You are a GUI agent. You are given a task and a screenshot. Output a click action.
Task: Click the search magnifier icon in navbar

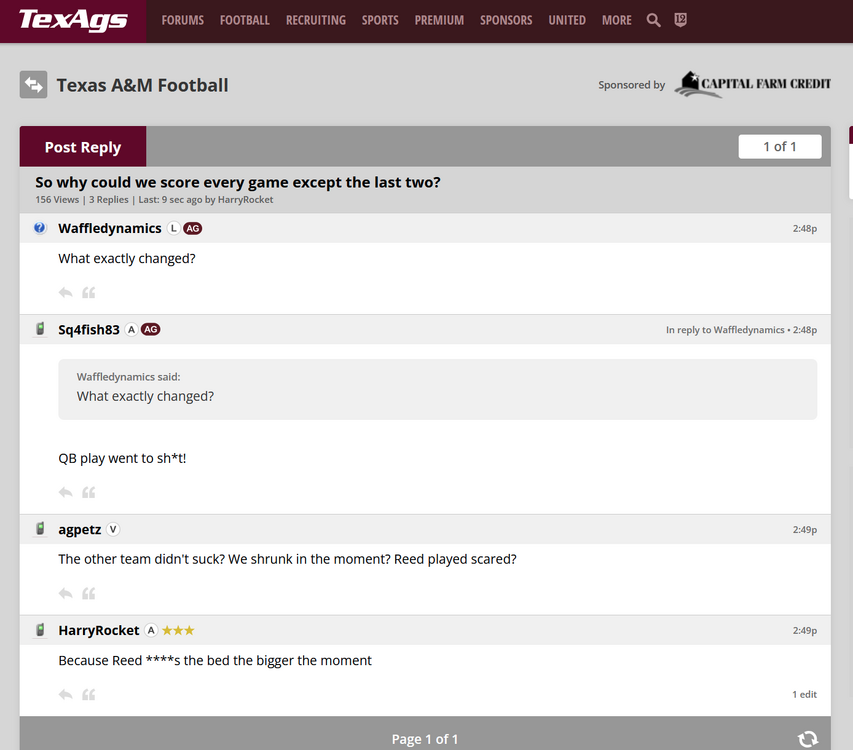653,20
